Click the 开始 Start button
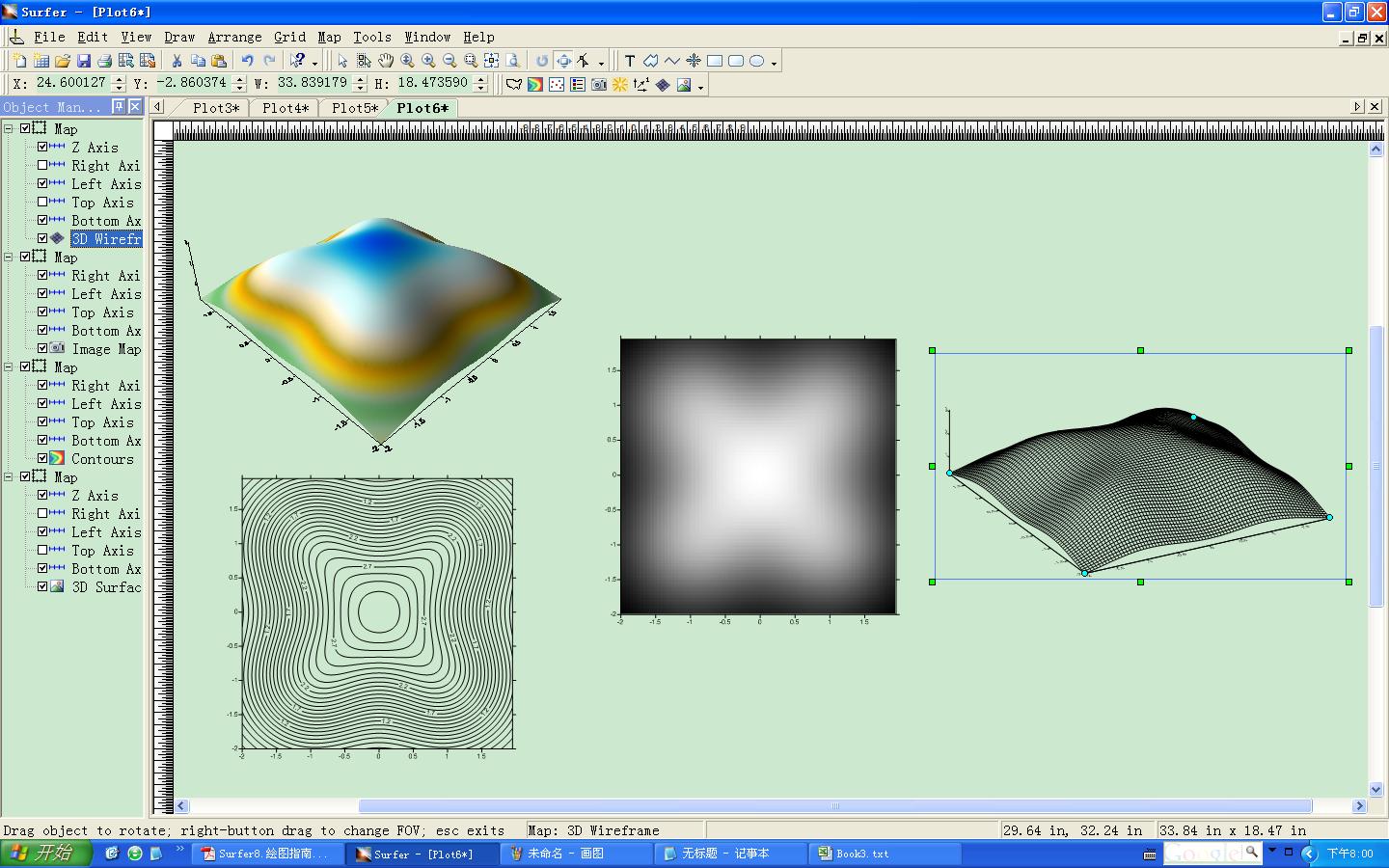The image size is (1389, 868). point(44,854)
